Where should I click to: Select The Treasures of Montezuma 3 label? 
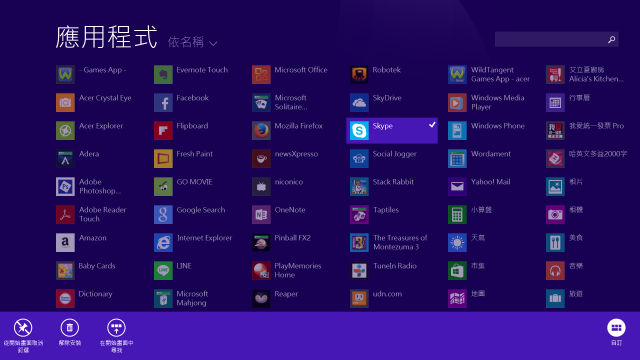pyautogui.click(x=400, y=242)
